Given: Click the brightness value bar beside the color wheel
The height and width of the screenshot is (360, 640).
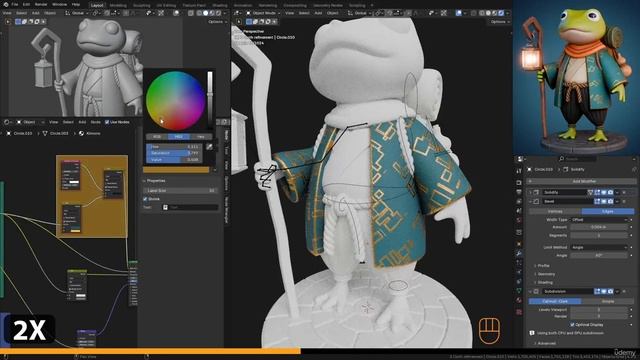Looking at the screenshot, I should click(x=210, y=100).
